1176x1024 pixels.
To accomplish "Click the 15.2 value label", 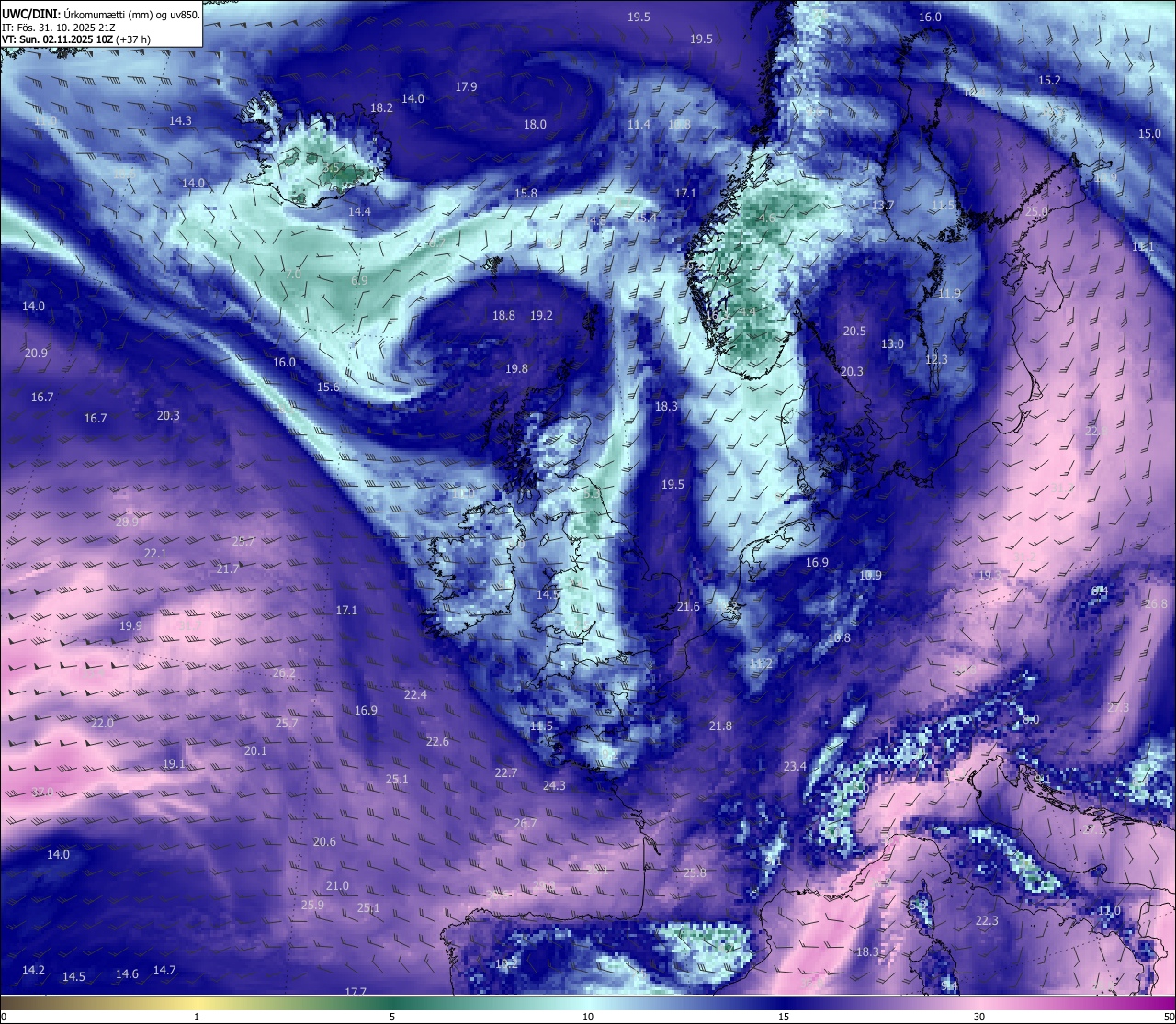I will tap(1049, 81).
